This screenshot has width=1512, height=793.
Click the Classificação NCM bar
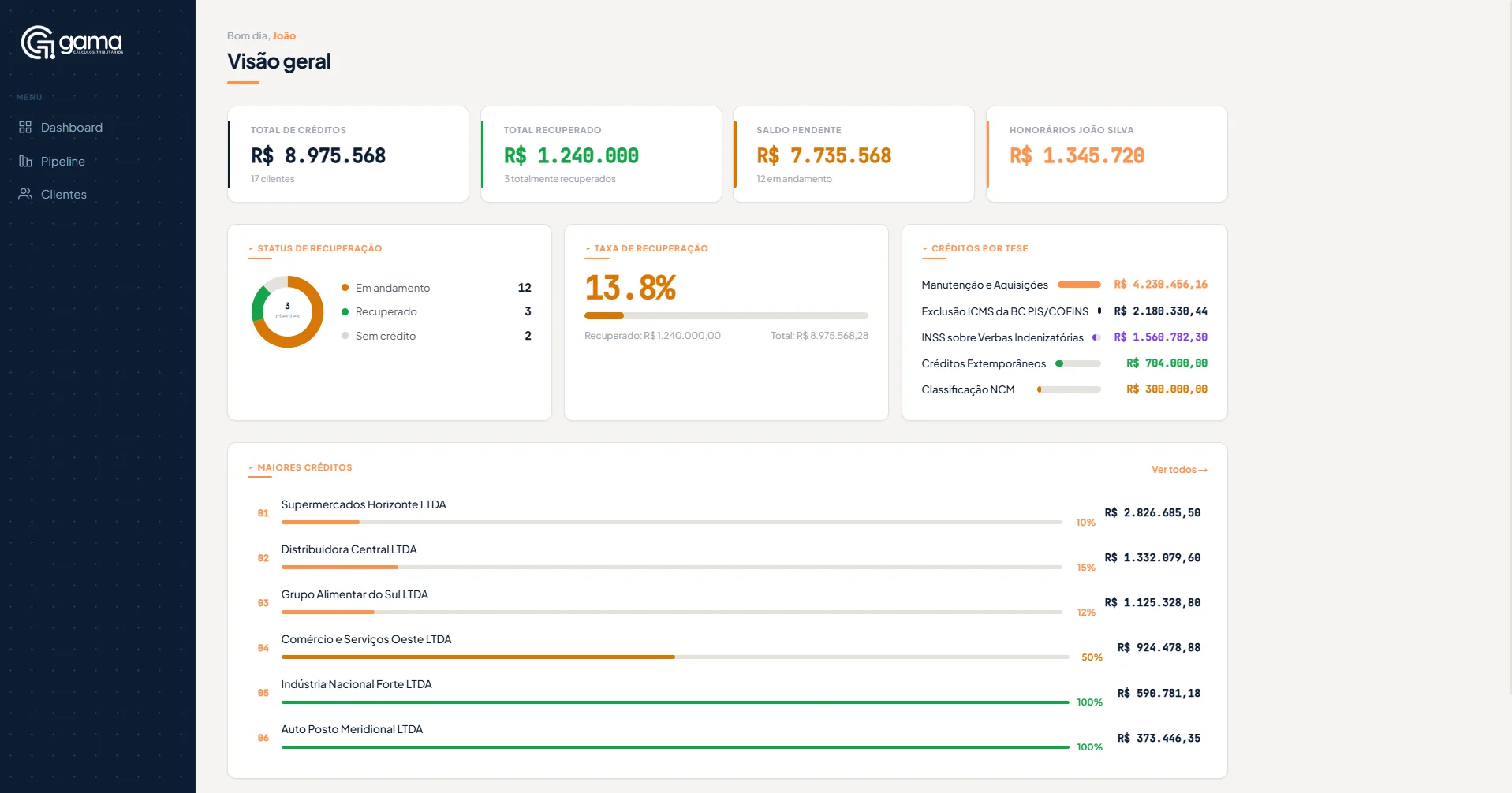tap(1069, 389)
